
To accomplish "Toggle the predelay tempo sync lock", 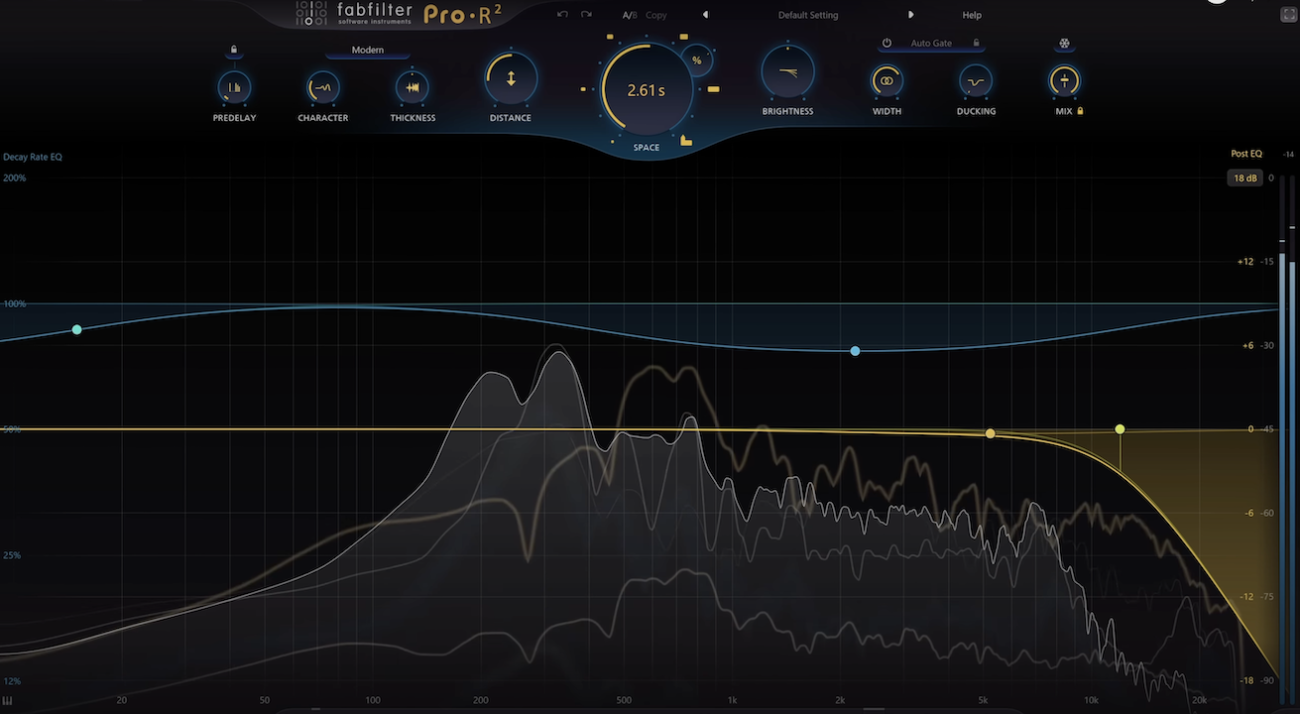I will tap(234, 49).
